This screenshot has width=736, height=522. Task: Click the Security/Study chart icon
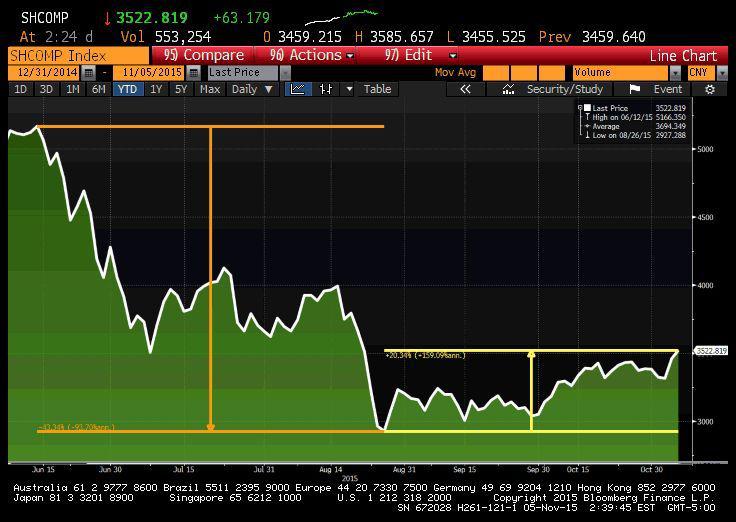click(509, 89)
